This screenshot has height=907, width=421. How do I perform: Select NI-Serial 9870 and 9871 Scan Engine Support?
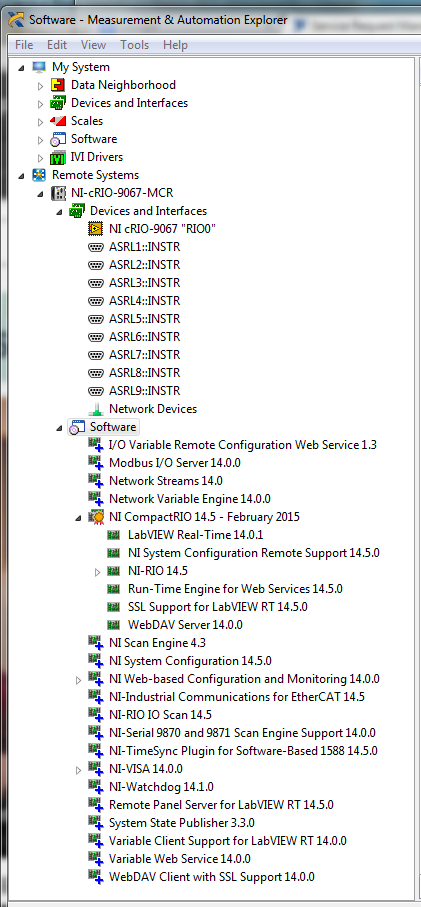point(242,733)
